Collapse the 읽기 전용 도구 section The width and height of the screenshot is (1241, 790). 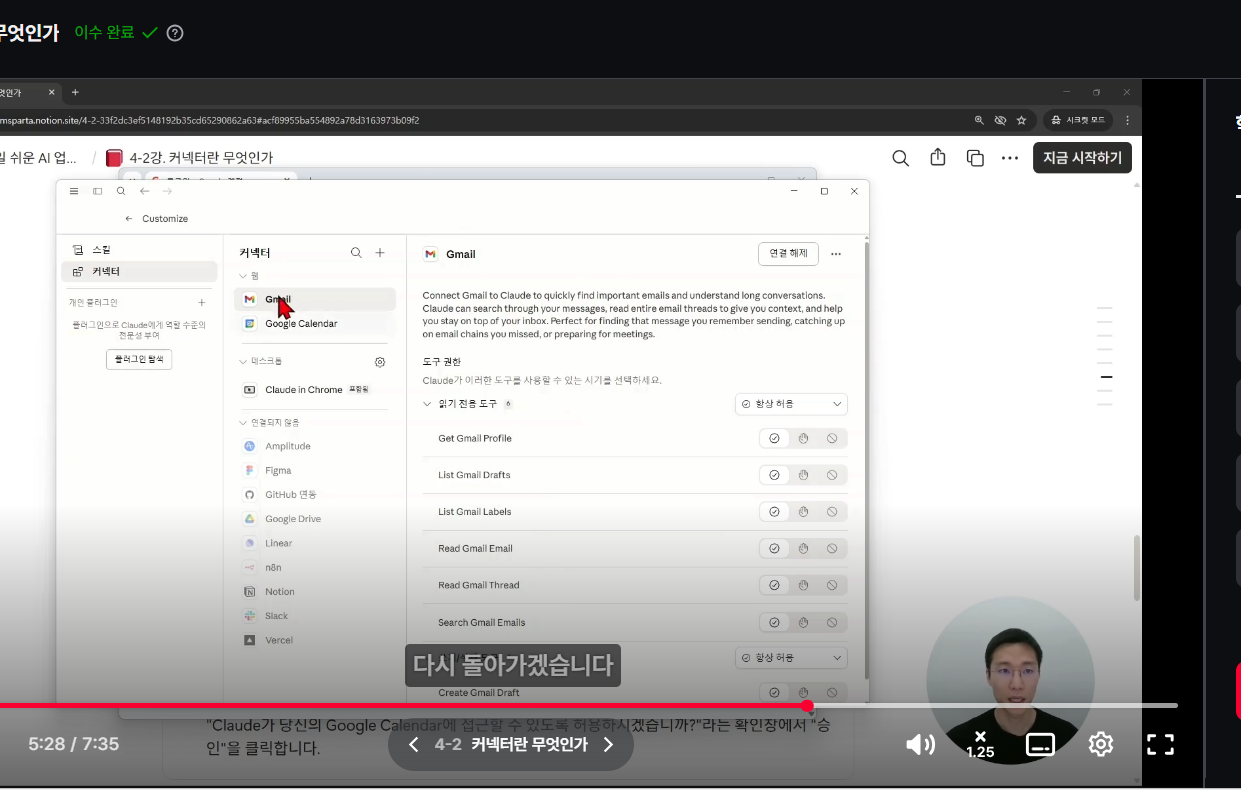428,404
